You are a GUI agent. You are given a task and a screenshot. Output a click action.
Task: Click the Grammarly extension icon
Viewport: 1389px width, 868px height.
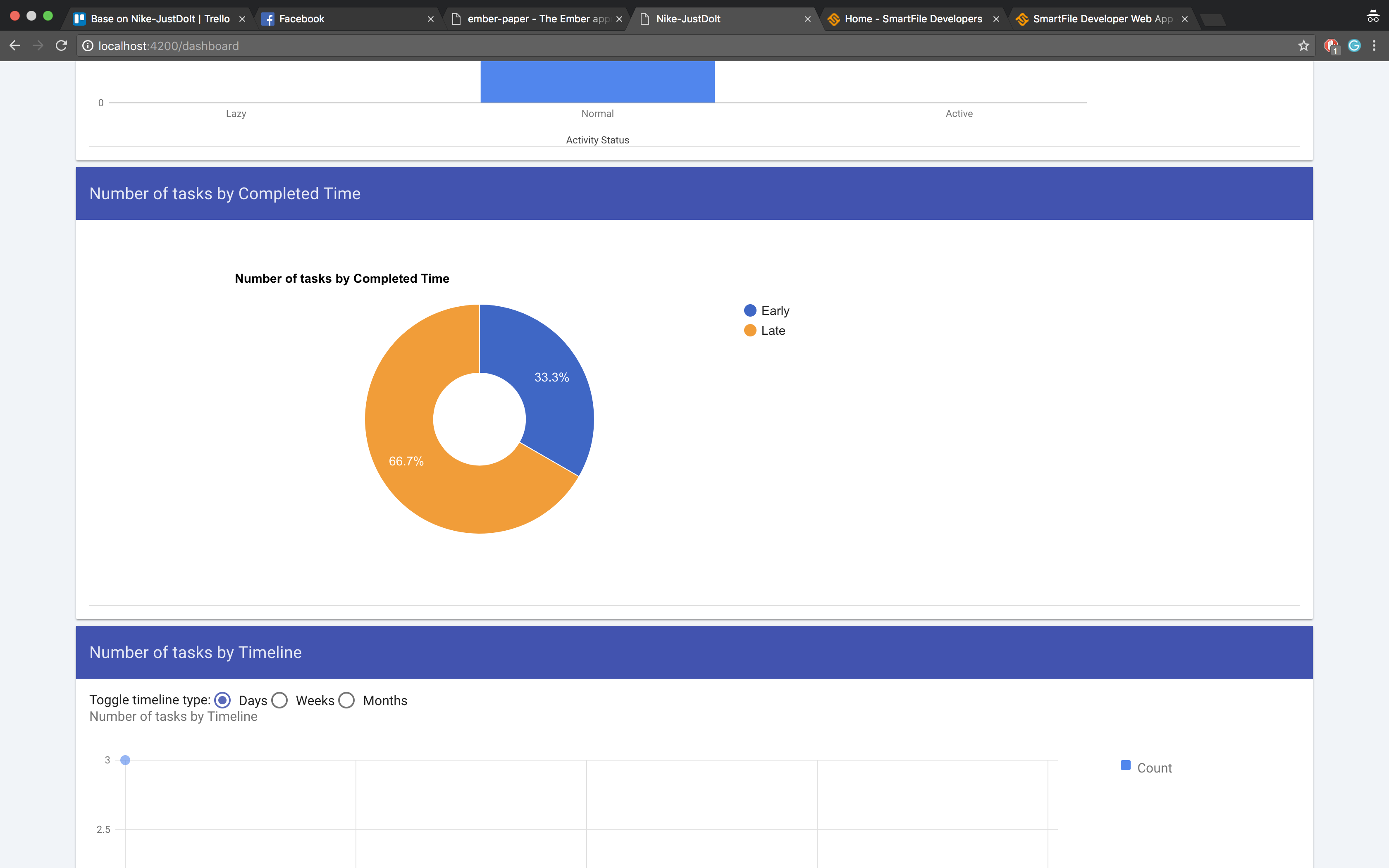(1354, 46)
